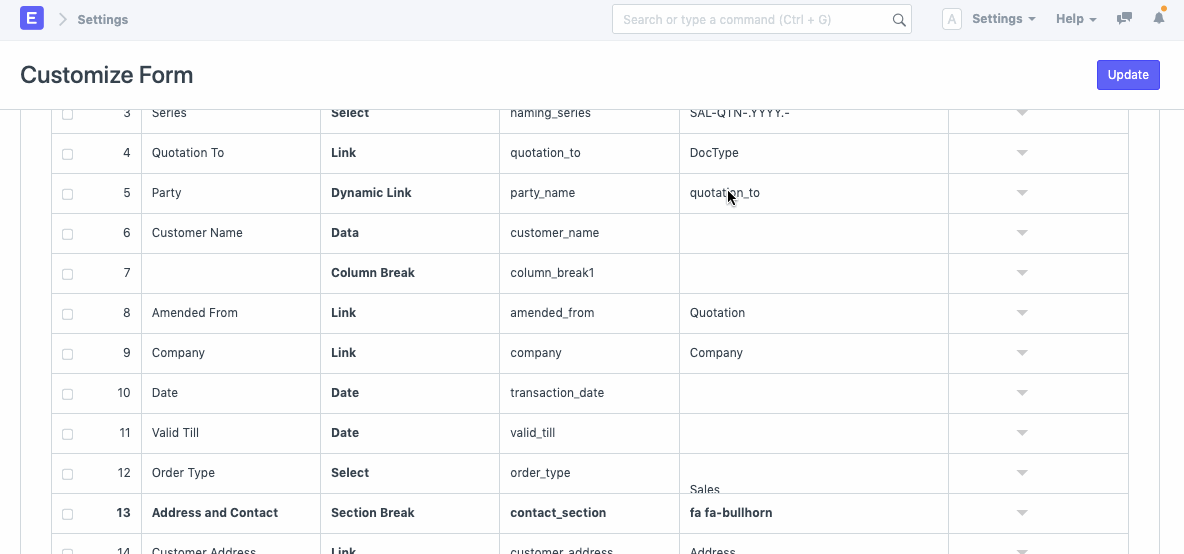Click the Dynamic Link type cell
The image size is (1184, 554).
pyautogui.click(x=409, y=193)
